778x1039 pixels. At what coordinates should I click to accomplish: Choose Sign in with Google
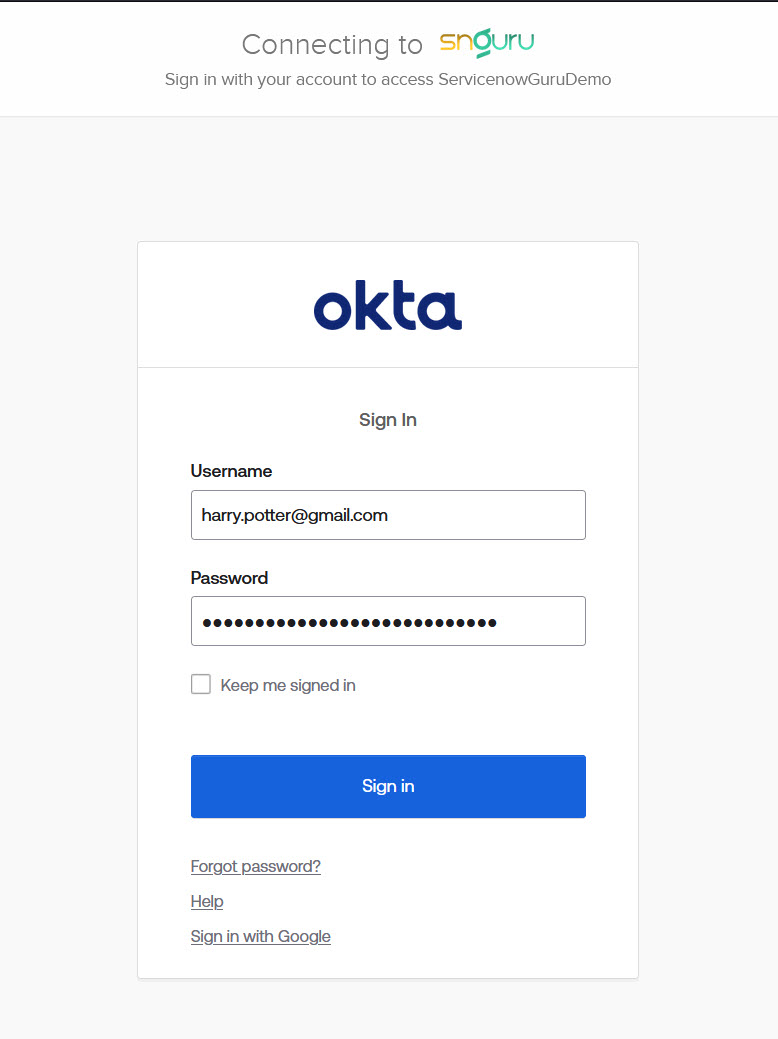click(x=261, y=936)
